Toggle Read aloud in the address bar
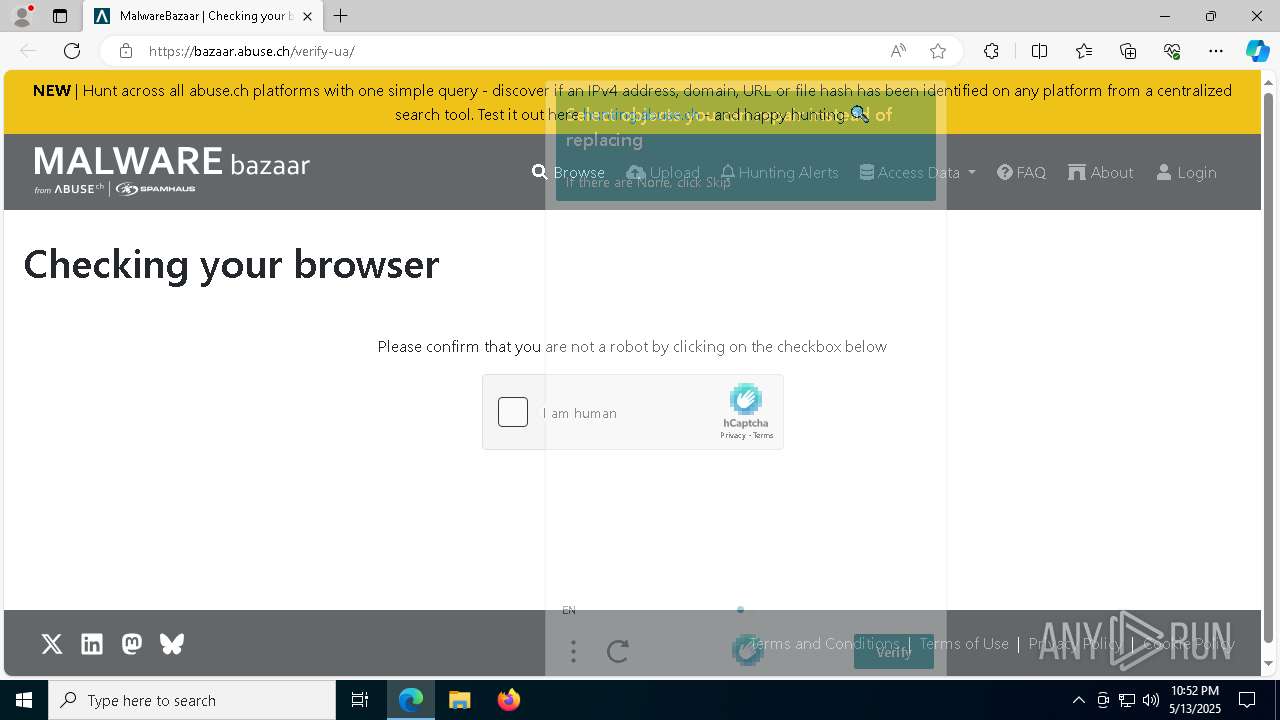The height and width of the screenshot is (720, 1280). click(x=898, y=51)
